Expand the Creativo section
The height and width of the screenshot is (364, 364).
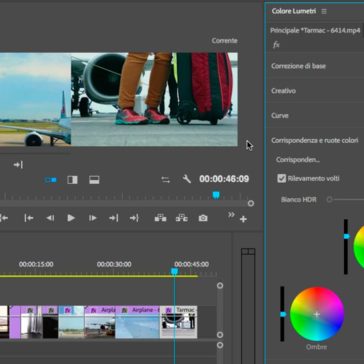coord(283,91)
